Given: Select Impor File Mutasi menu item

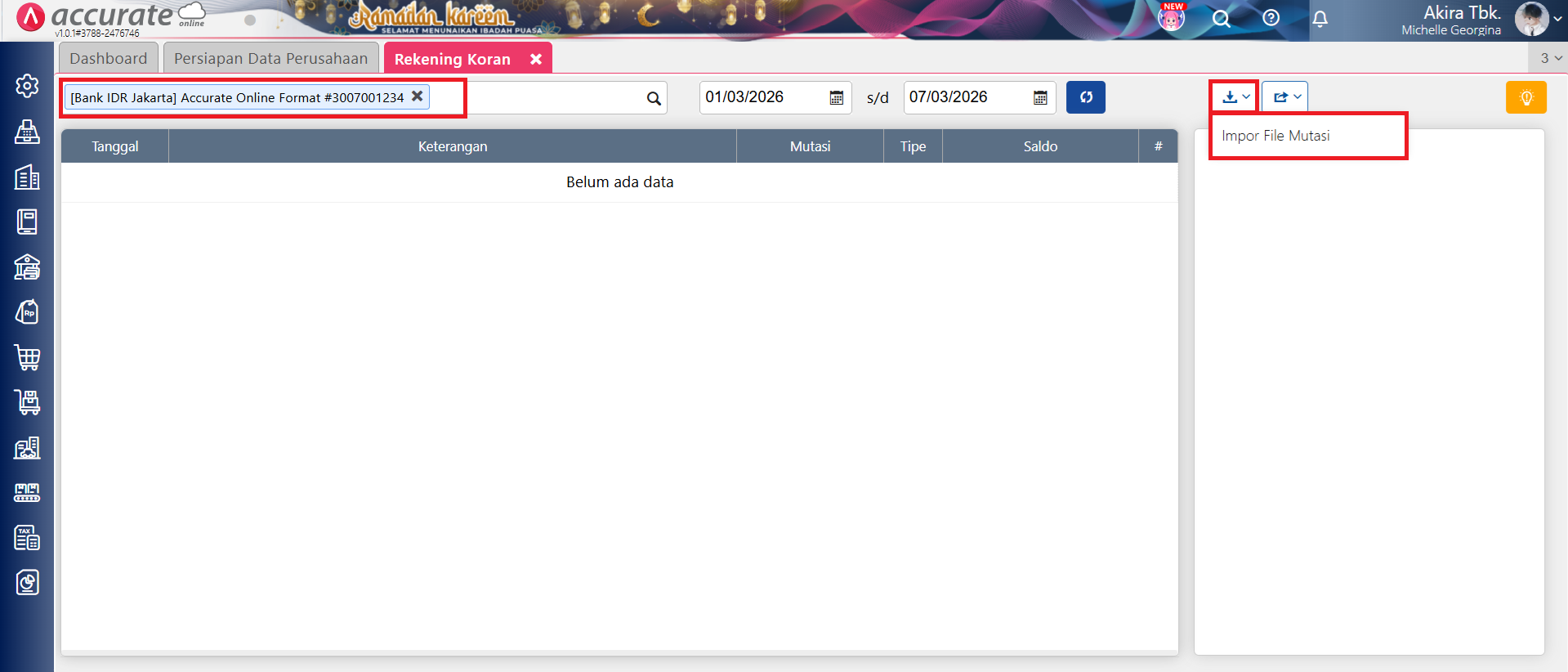Looking at the screenshot, I should tap(1275, 136).
